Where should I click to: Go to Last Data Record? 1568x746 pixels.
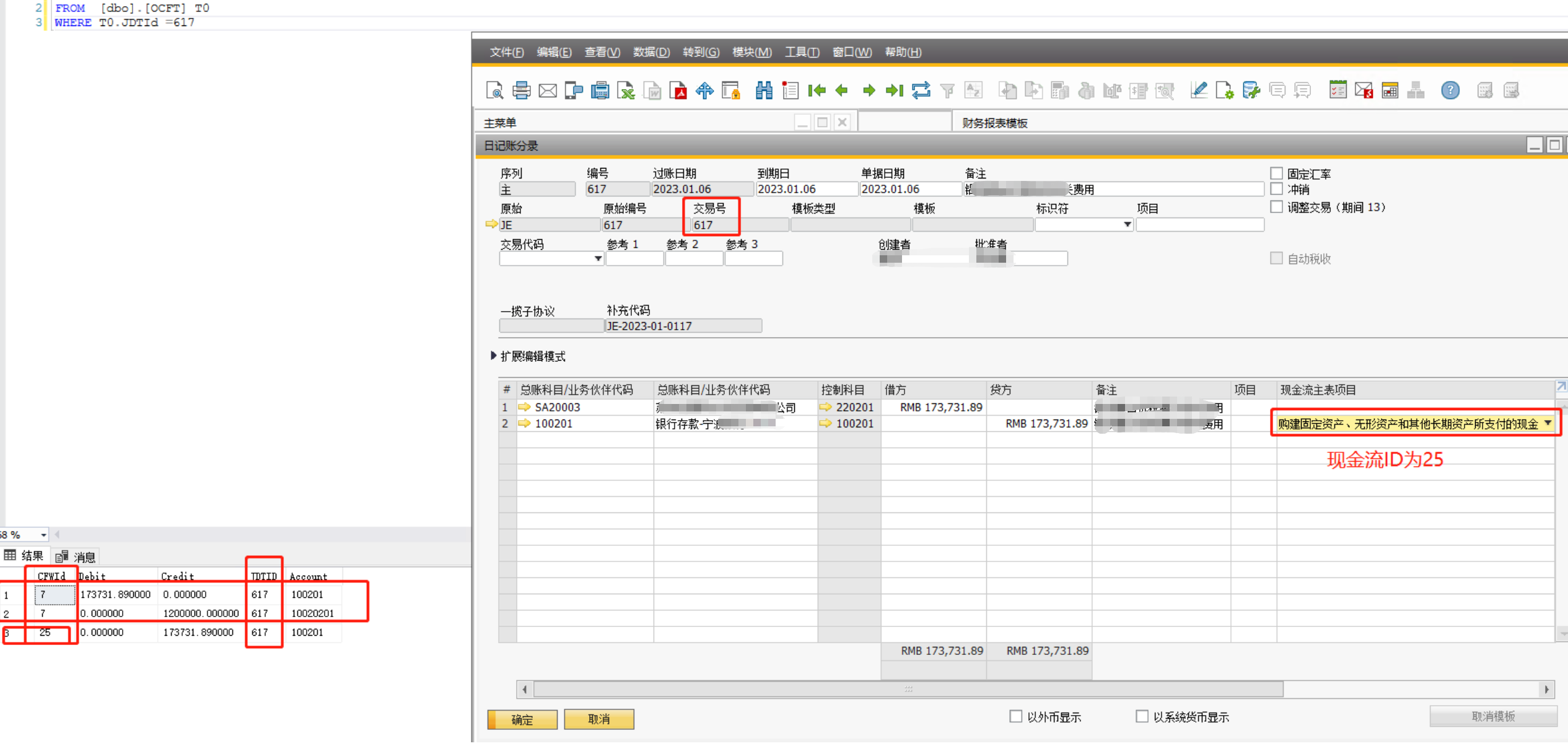coord(894,91)
